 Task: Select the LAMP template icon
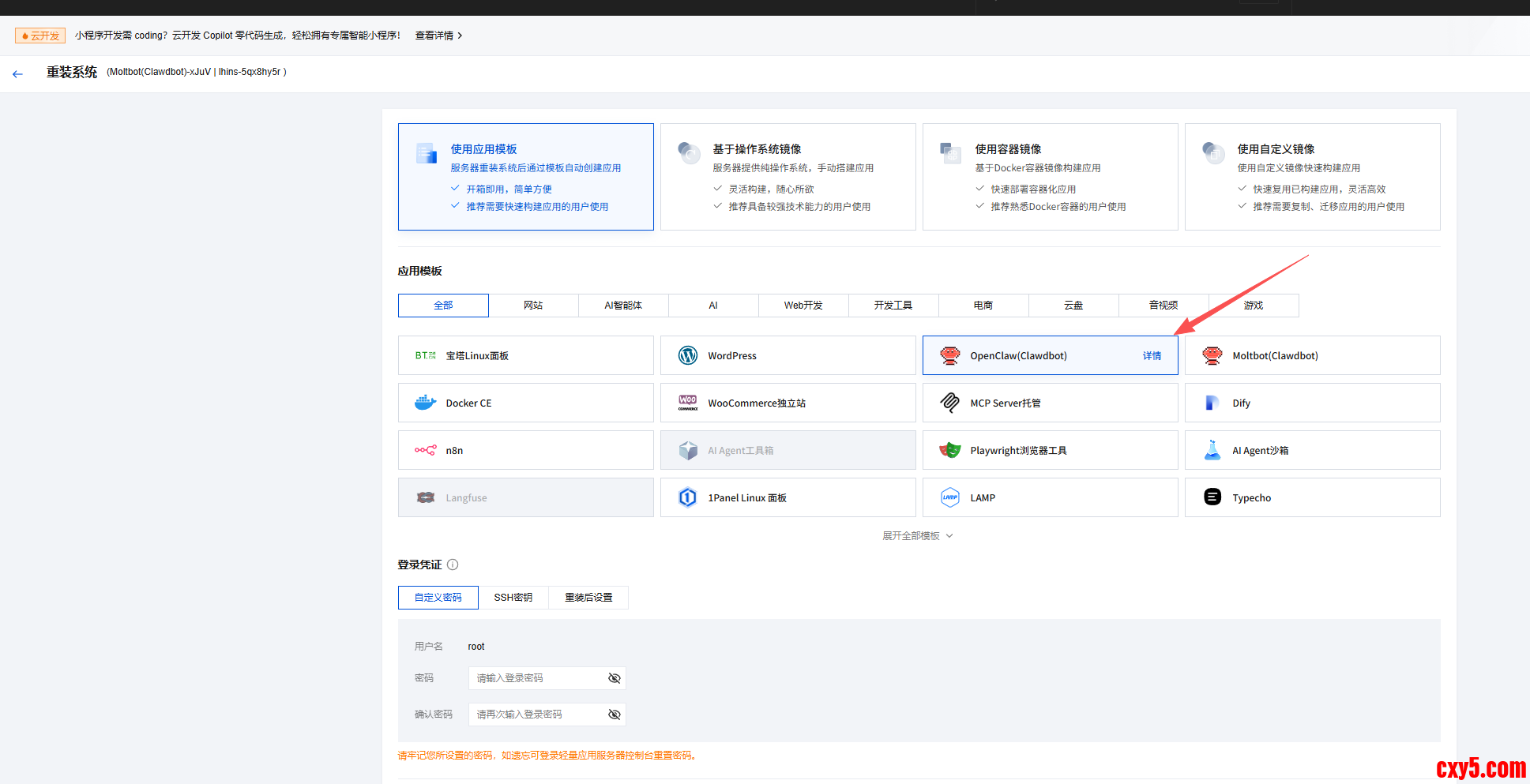(x=949, y=497)
